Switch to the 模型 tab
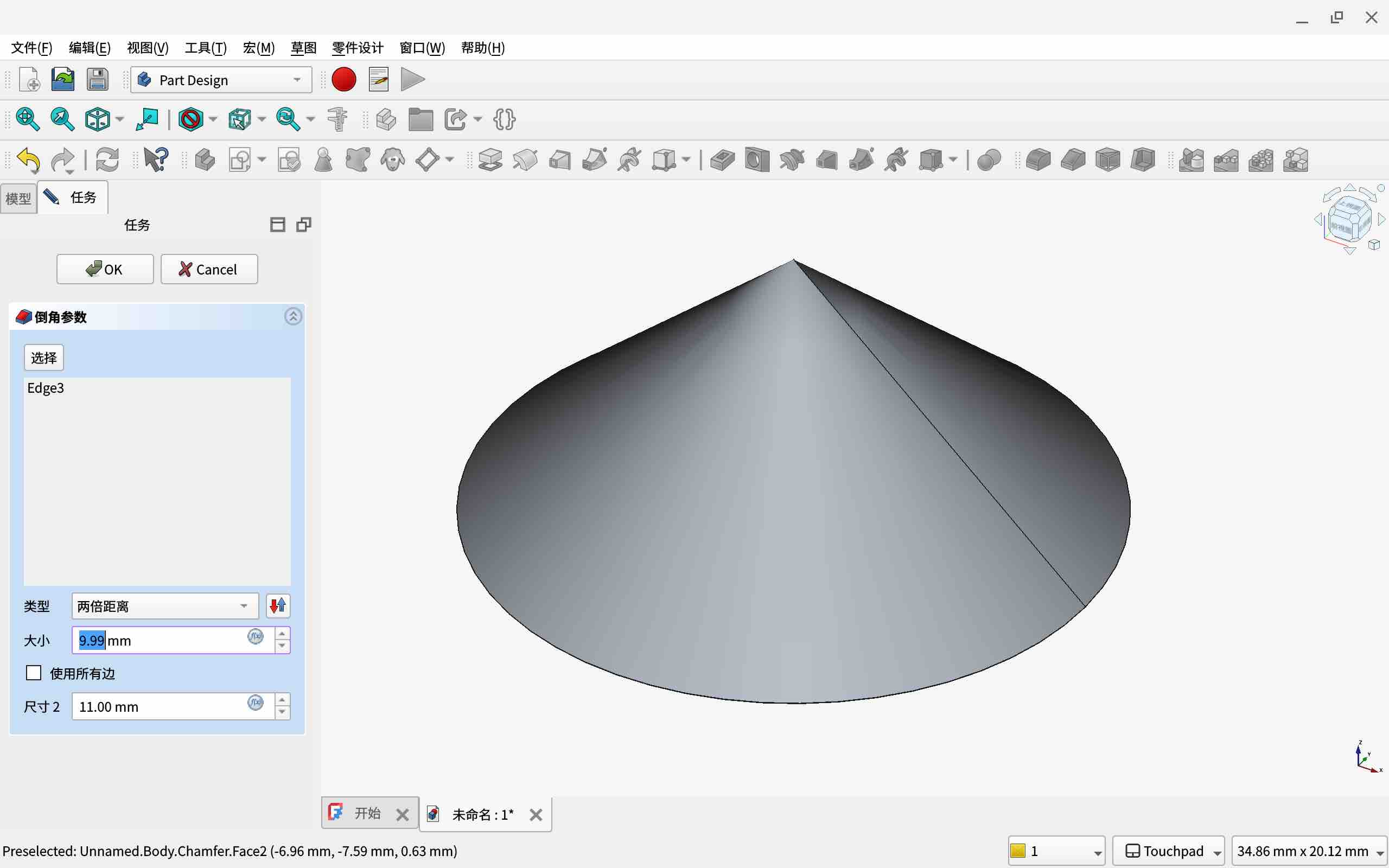The width and height of the screenshot is (1389, 868). point(18,199)
